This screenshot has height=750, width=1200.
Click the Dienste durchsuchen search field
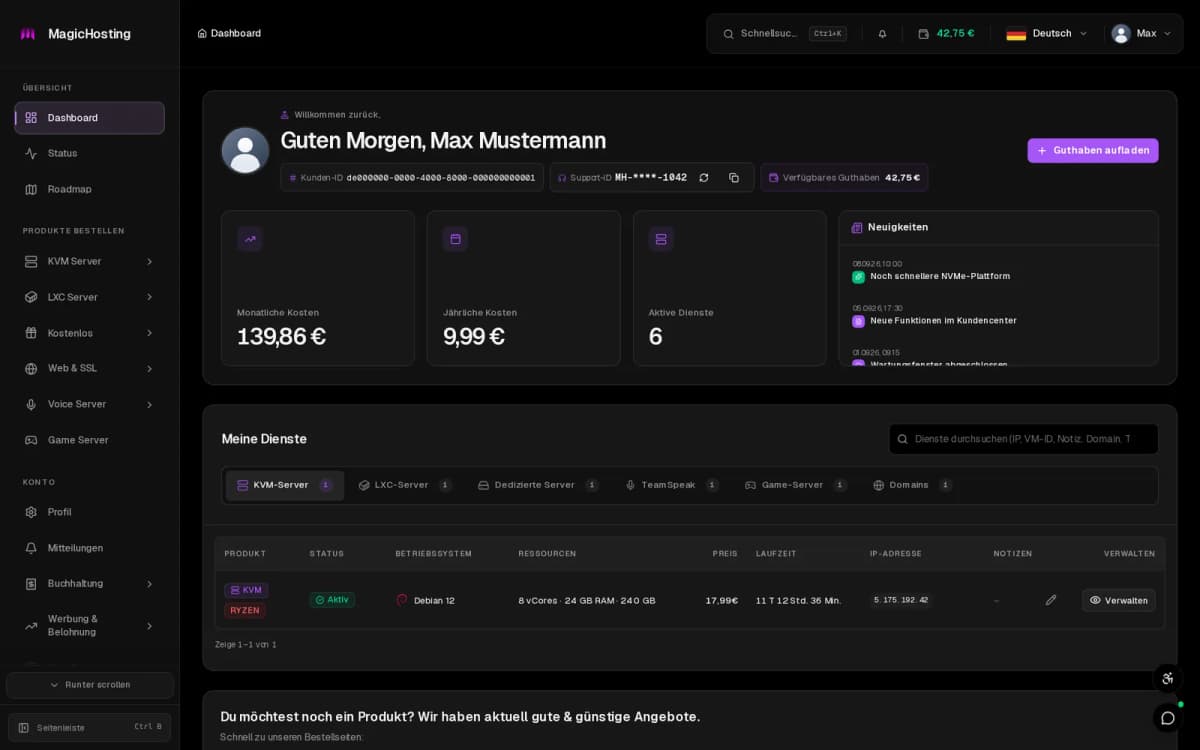pos(1024,439)
